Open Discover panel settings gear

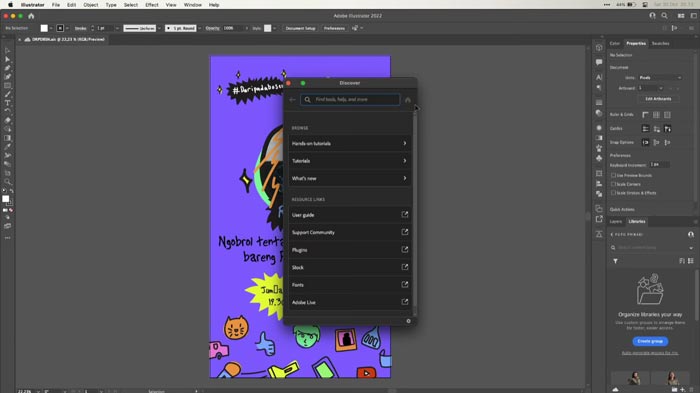(408, 321)
